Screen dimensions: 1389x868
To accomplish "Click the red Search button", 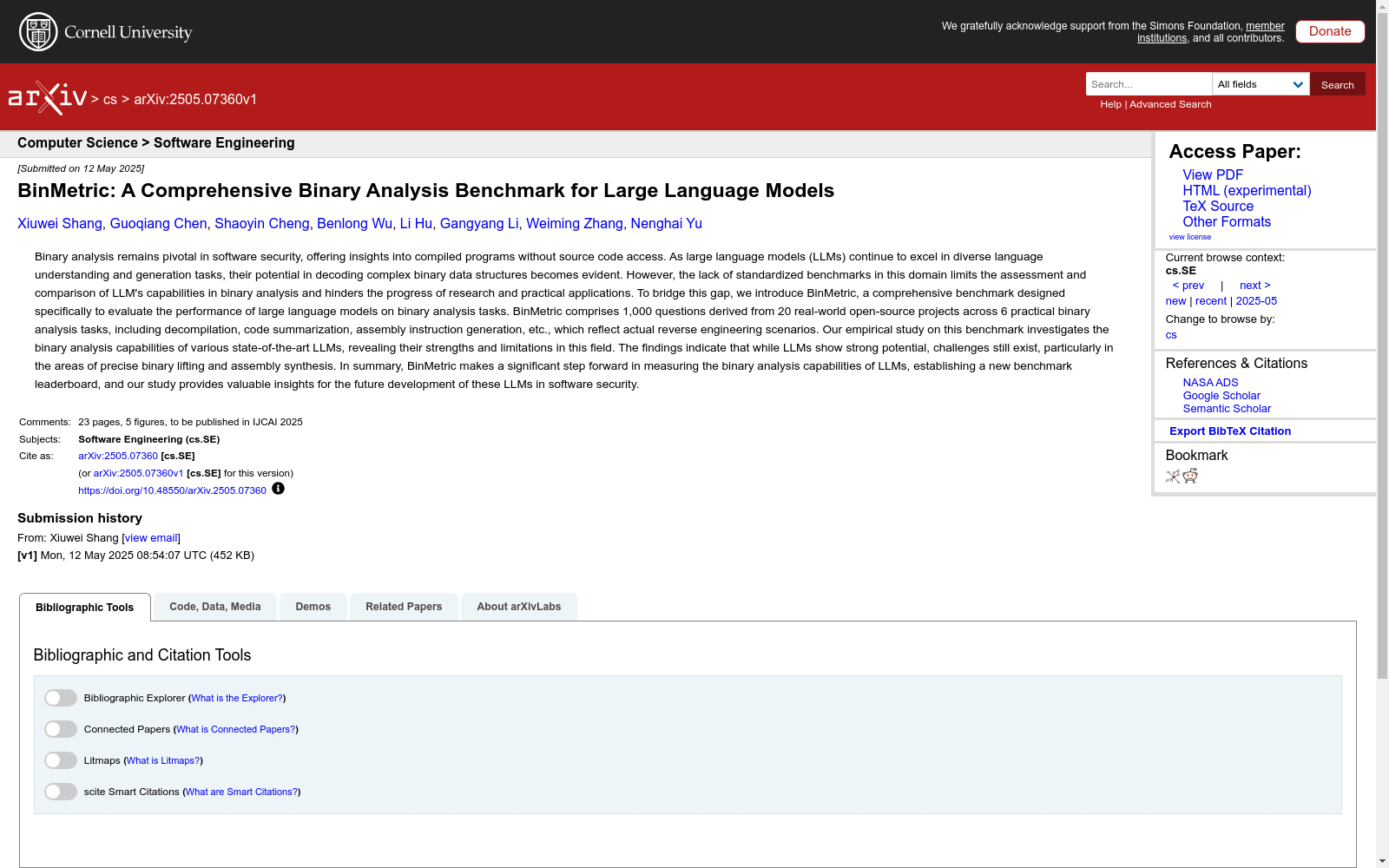I will 1338,84.
